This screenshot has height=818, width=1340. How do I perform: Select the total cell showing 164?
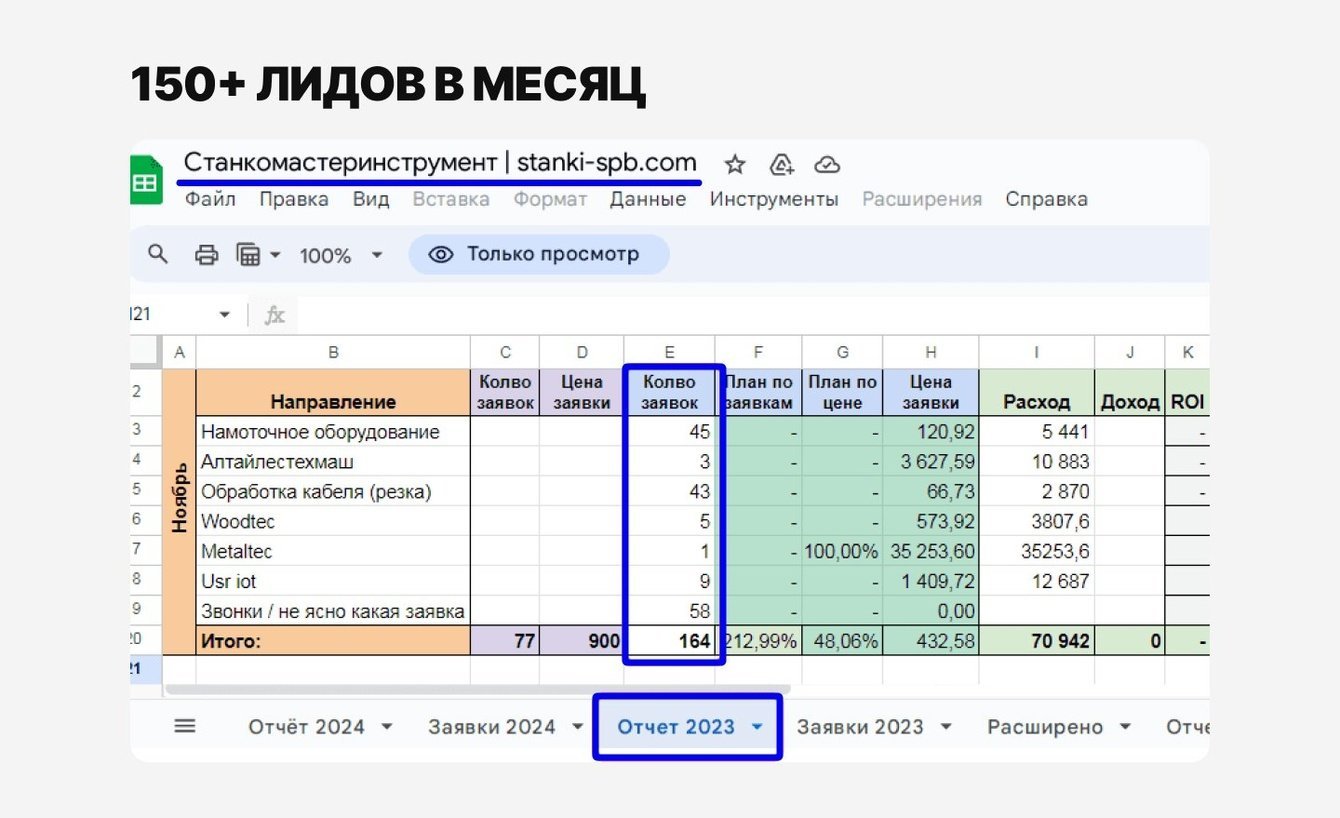click(669, 641)
